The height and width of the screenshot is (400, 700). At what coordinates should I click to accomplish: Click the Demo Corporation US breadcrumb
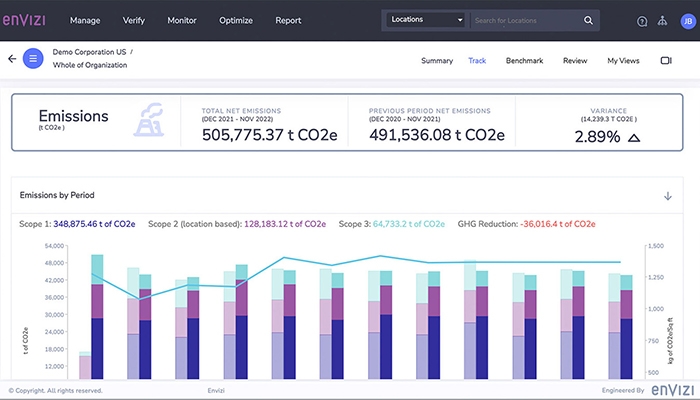click(90, 51)
